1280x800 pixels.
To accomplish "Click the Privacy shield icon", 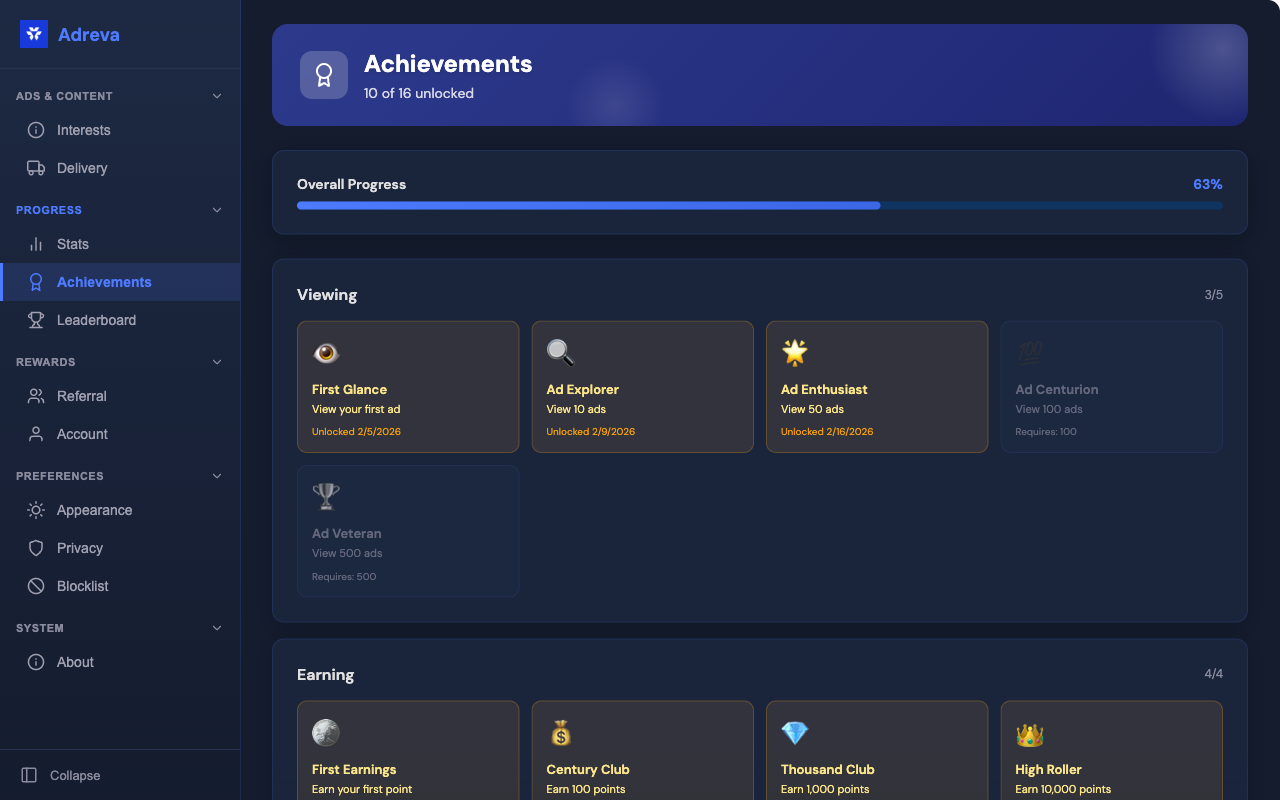I will pos(36,548).
